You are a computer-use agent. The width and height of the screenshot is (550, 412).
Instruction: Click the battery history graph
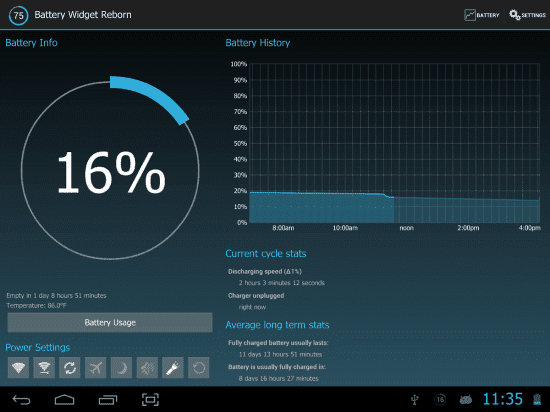pos(394,143)
